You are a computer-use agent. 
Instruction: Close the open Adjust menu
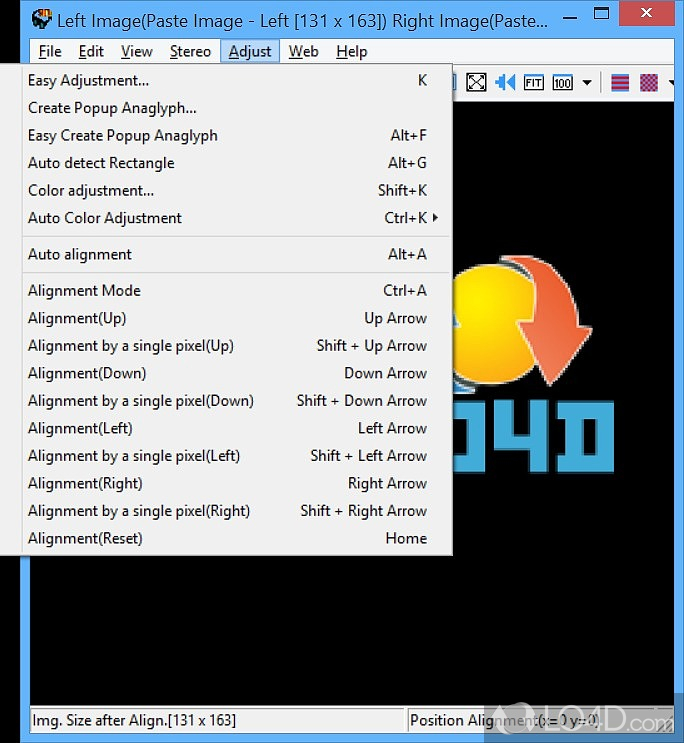point(250,51)
